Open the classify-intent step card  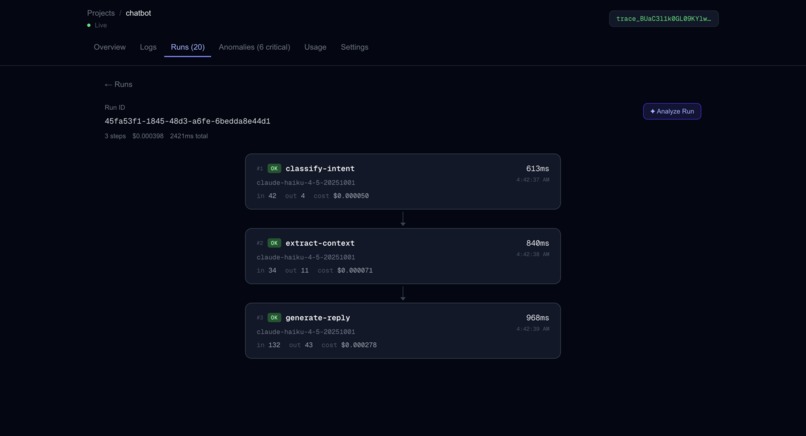point(402,181)
